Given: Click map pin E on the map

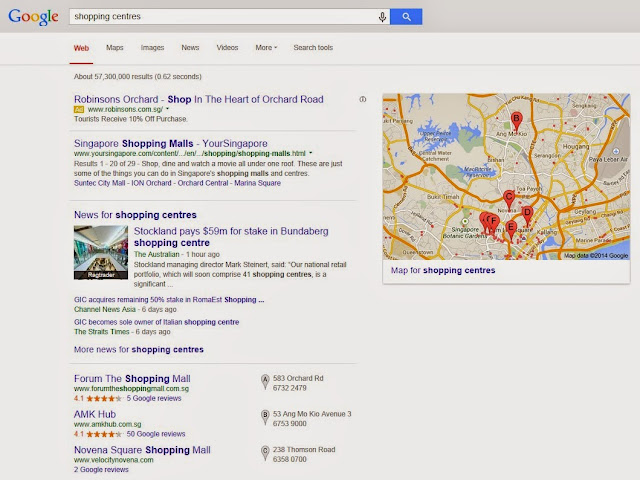Looking at the screenshot, I should [511, 231].
